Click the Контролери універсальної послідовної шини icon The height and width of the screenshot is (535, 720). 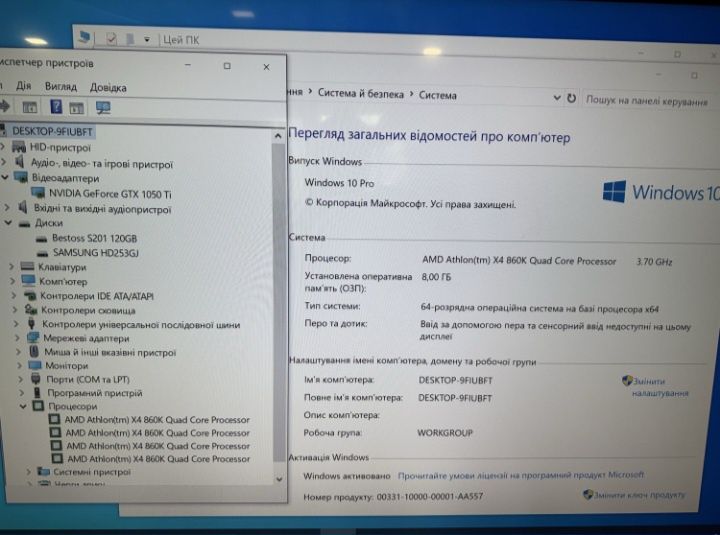pos(31,324)
